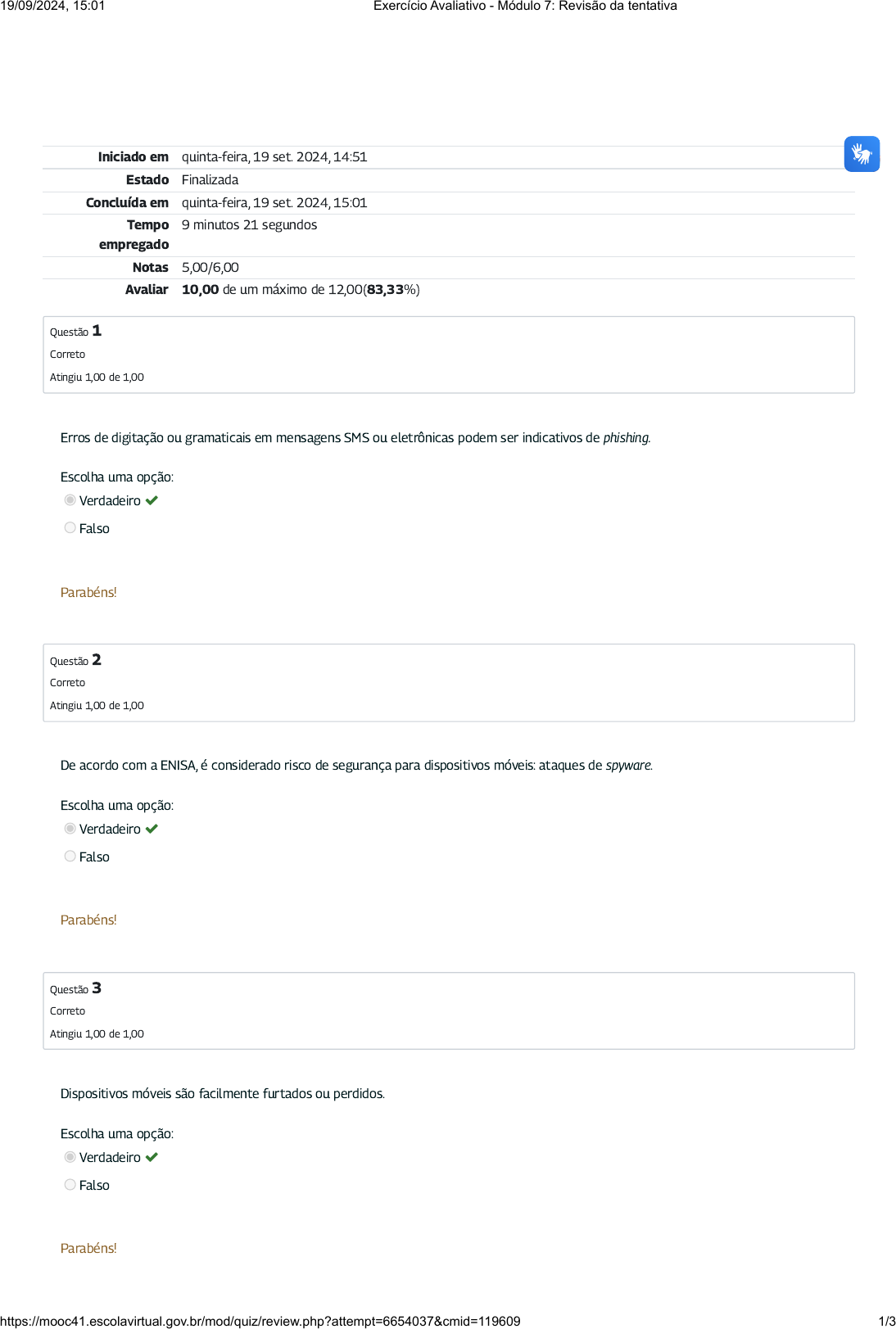896x1329 pixels.
Task: Click the page title 'Exercício Avaliativo - Módulo 7'
Action: click(x=525, y=7)
